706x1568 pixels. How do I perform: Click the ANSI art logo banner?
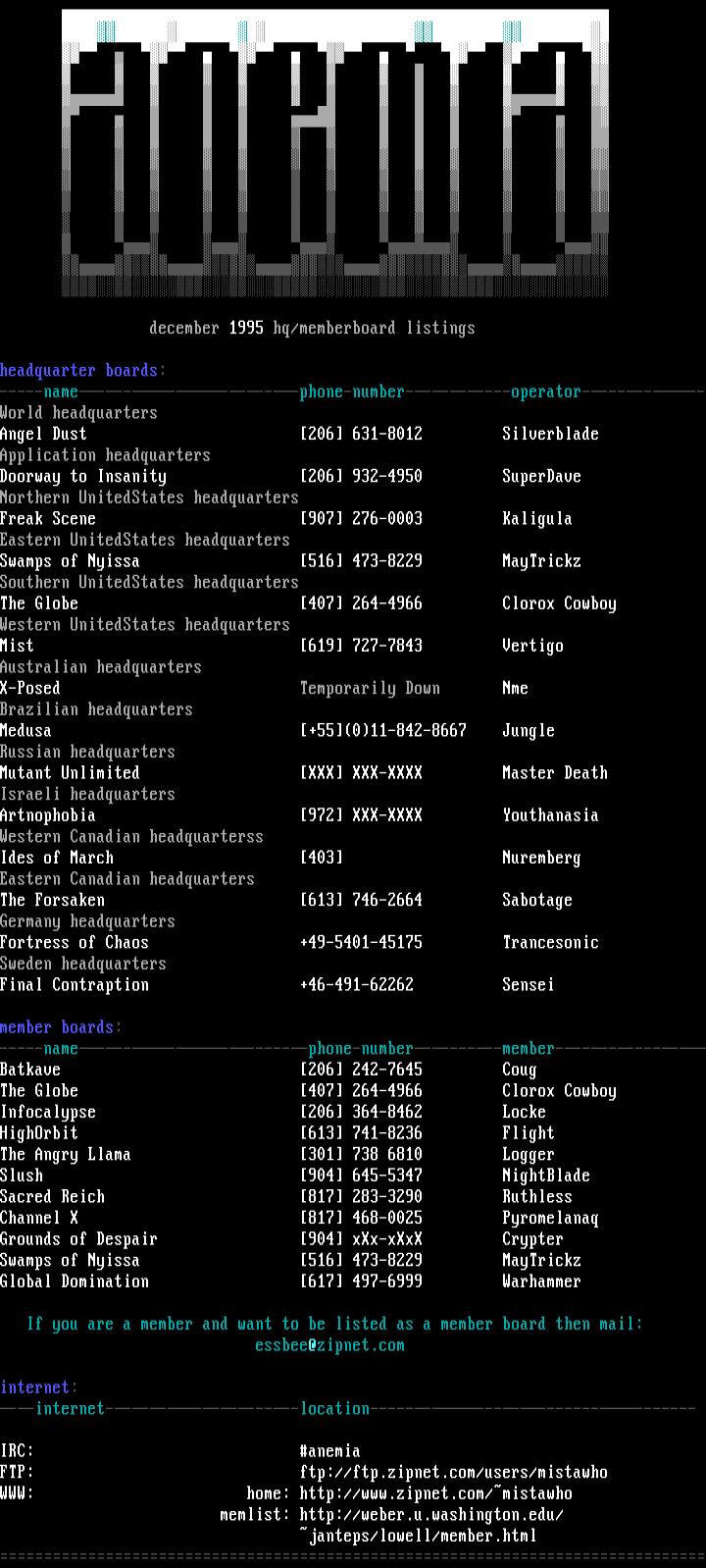(334, 154)
